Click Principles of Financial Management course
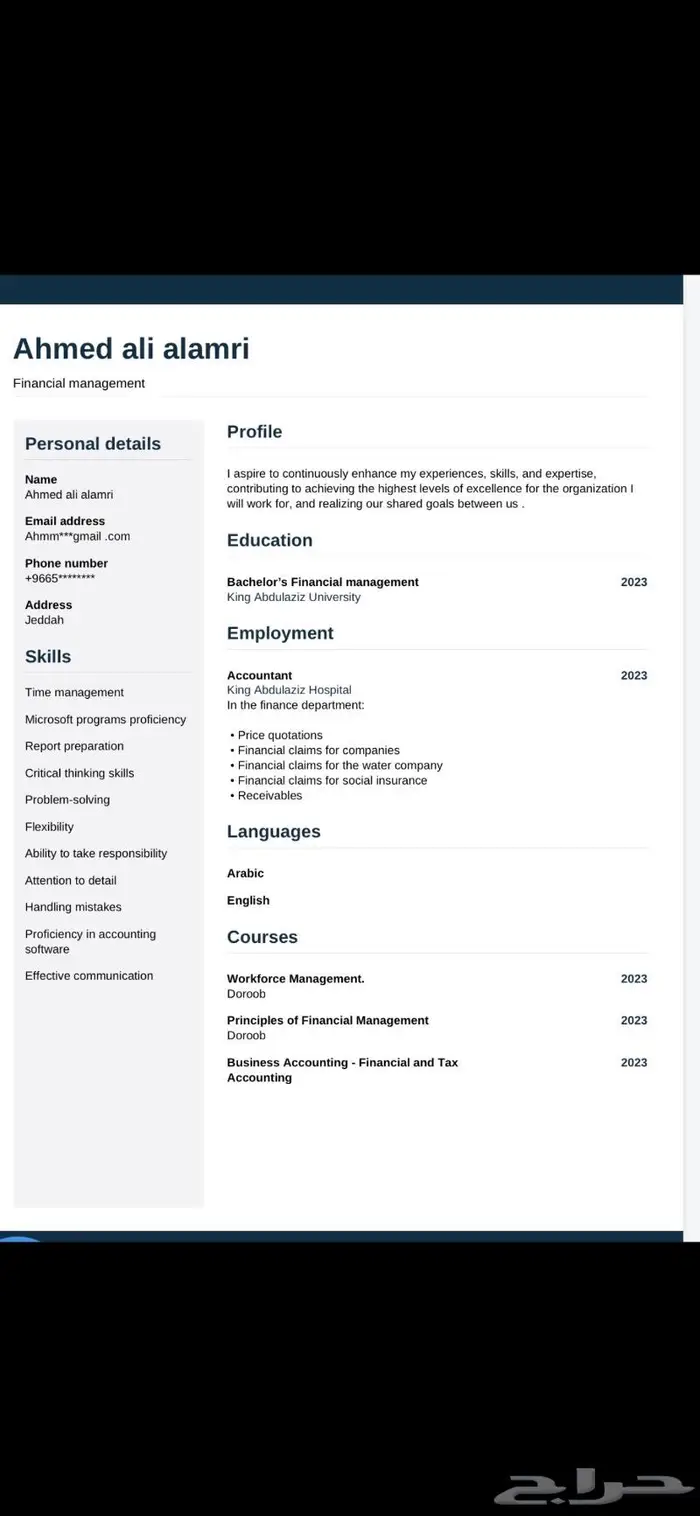 click(x=327, y=1020)
